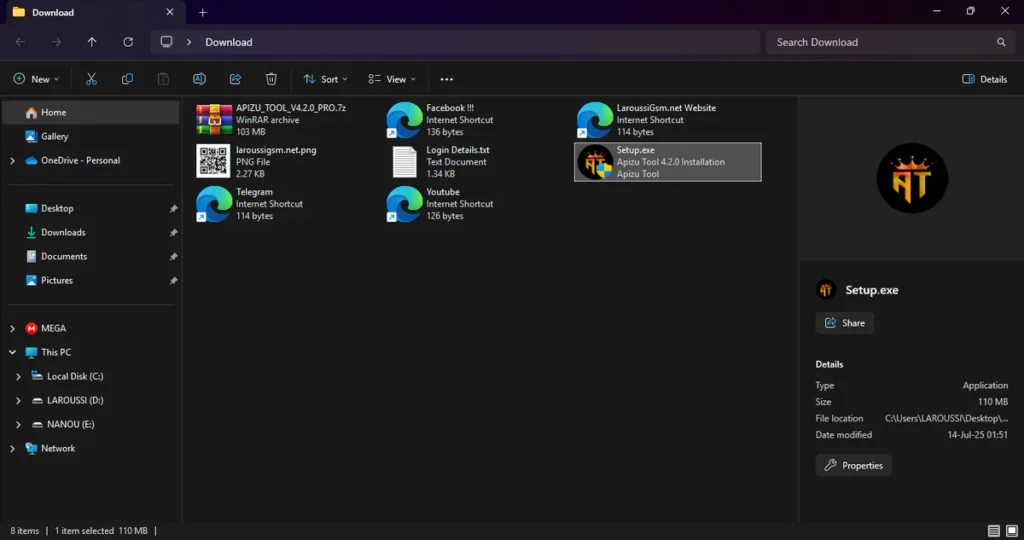Screen dimensions: 1024x540
Task: Unpin Pictures using its pin icon
Action: pyautogui.click(x=173, y=281)
